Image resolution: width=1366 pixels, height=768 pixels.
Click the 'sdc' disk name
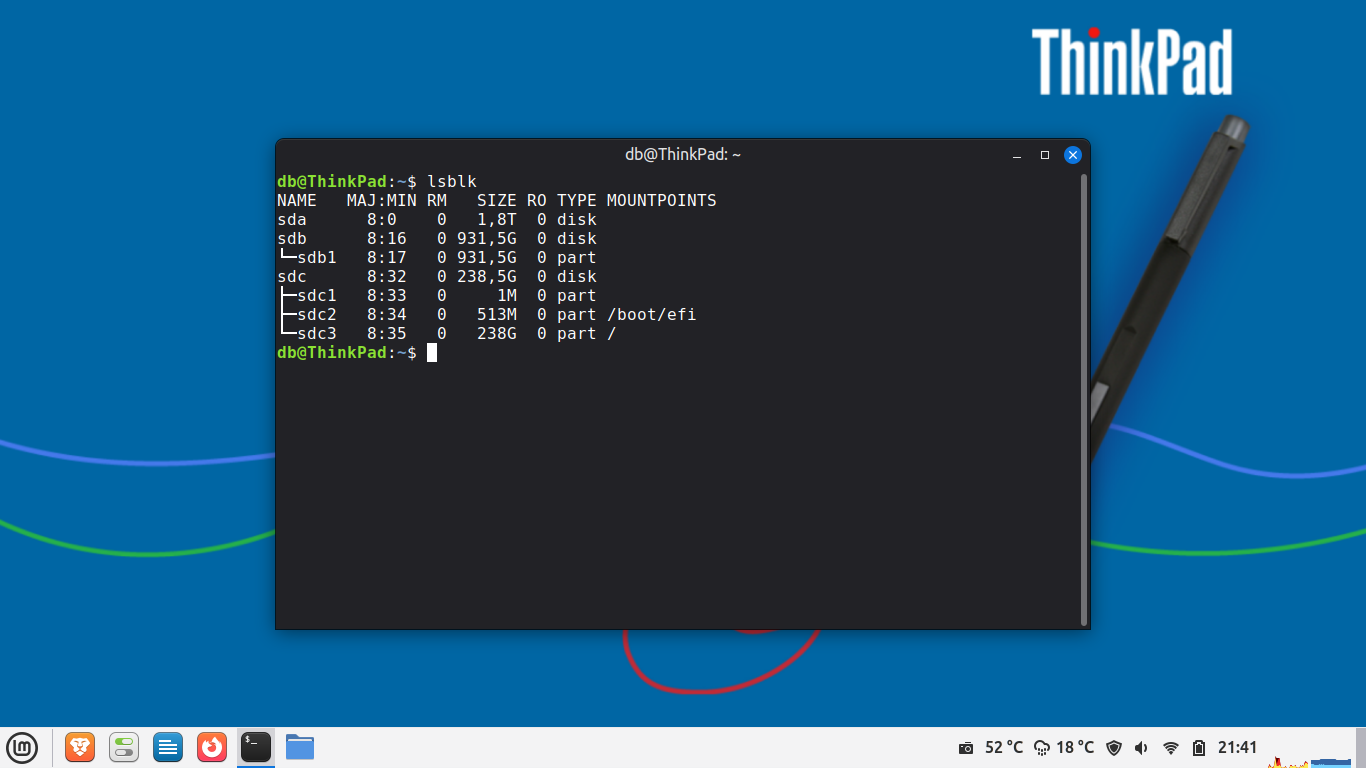click(292, 276)
